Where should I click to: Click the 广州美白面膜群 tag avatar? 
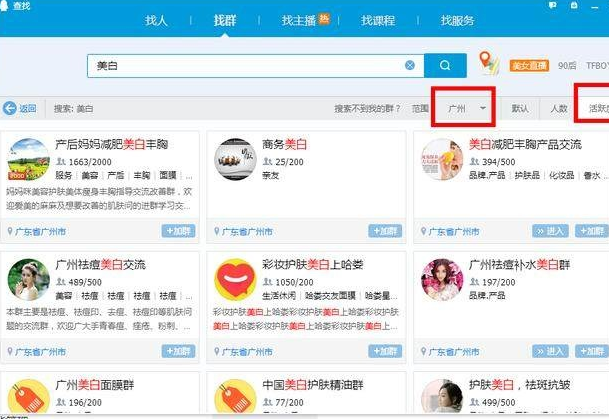[29, 396]
